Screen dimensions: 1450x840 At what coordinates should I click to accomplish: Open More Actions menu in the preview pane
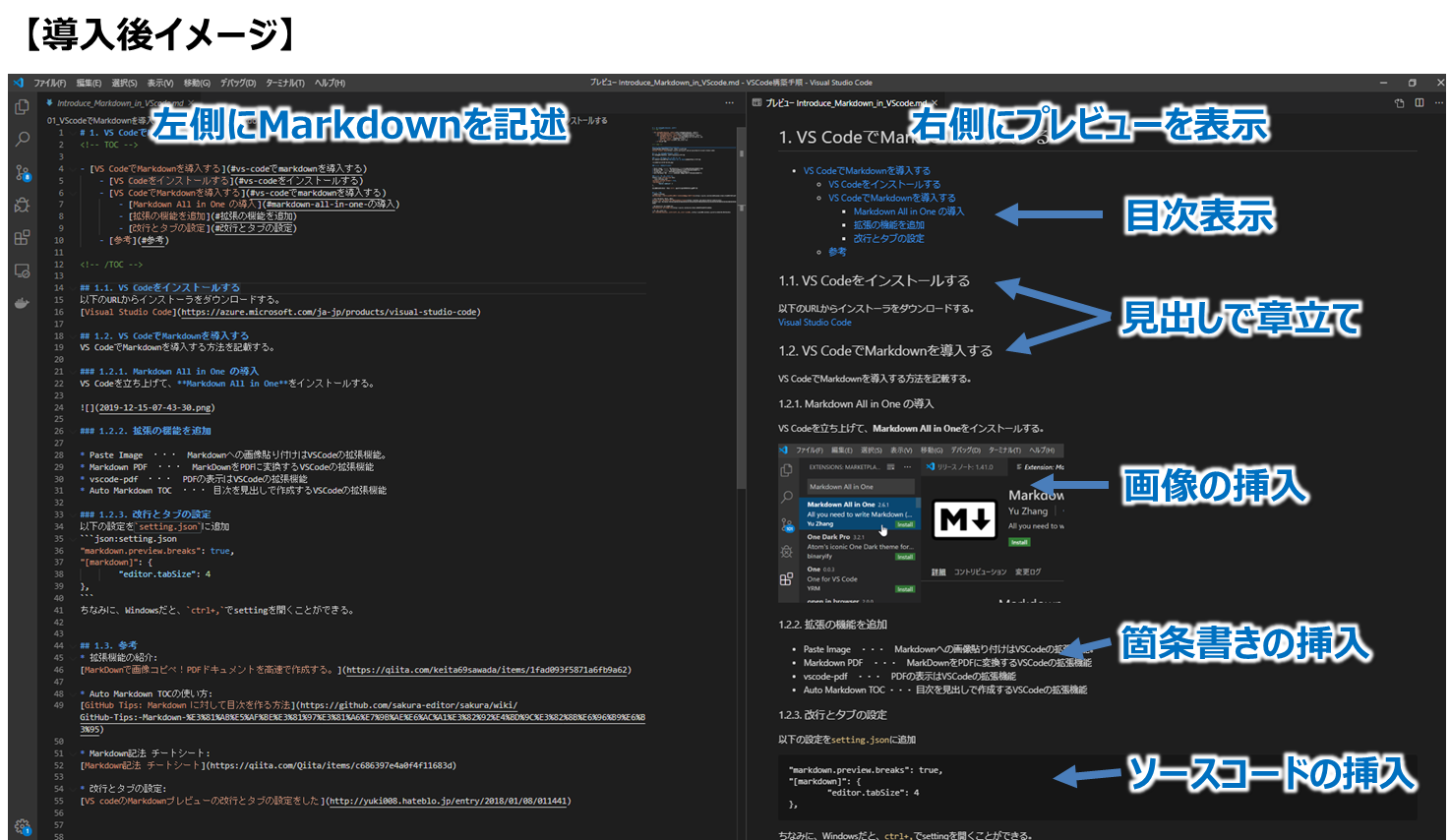point(1438,102)
